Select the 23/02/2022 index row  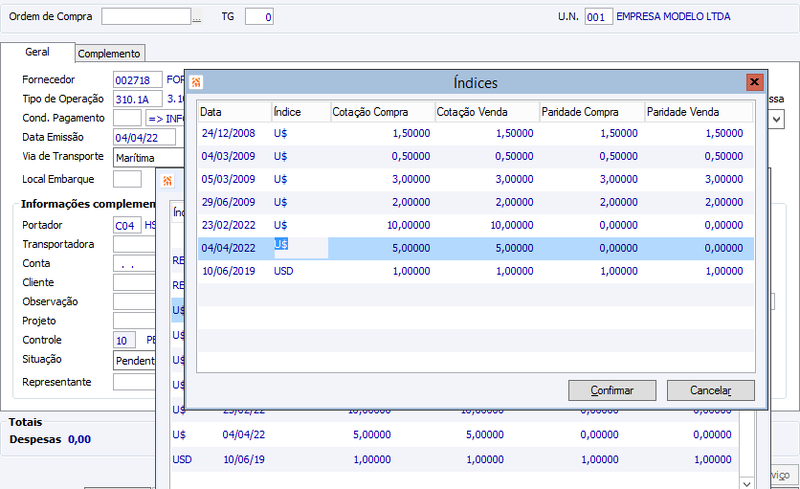(x=476, y=226)
